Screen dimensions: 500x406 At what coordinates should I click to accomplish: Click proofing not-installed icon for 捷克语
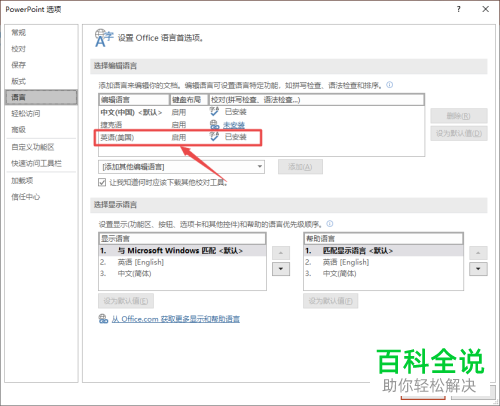(215, 125)
